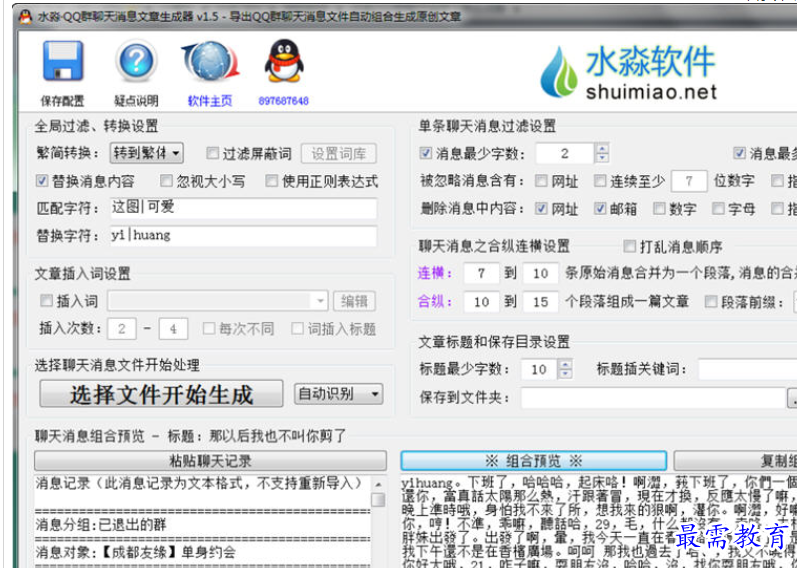The height and width of the screenshot is (568, 797).
Task: Click the 编辑 button
Action: coord(355,301)
